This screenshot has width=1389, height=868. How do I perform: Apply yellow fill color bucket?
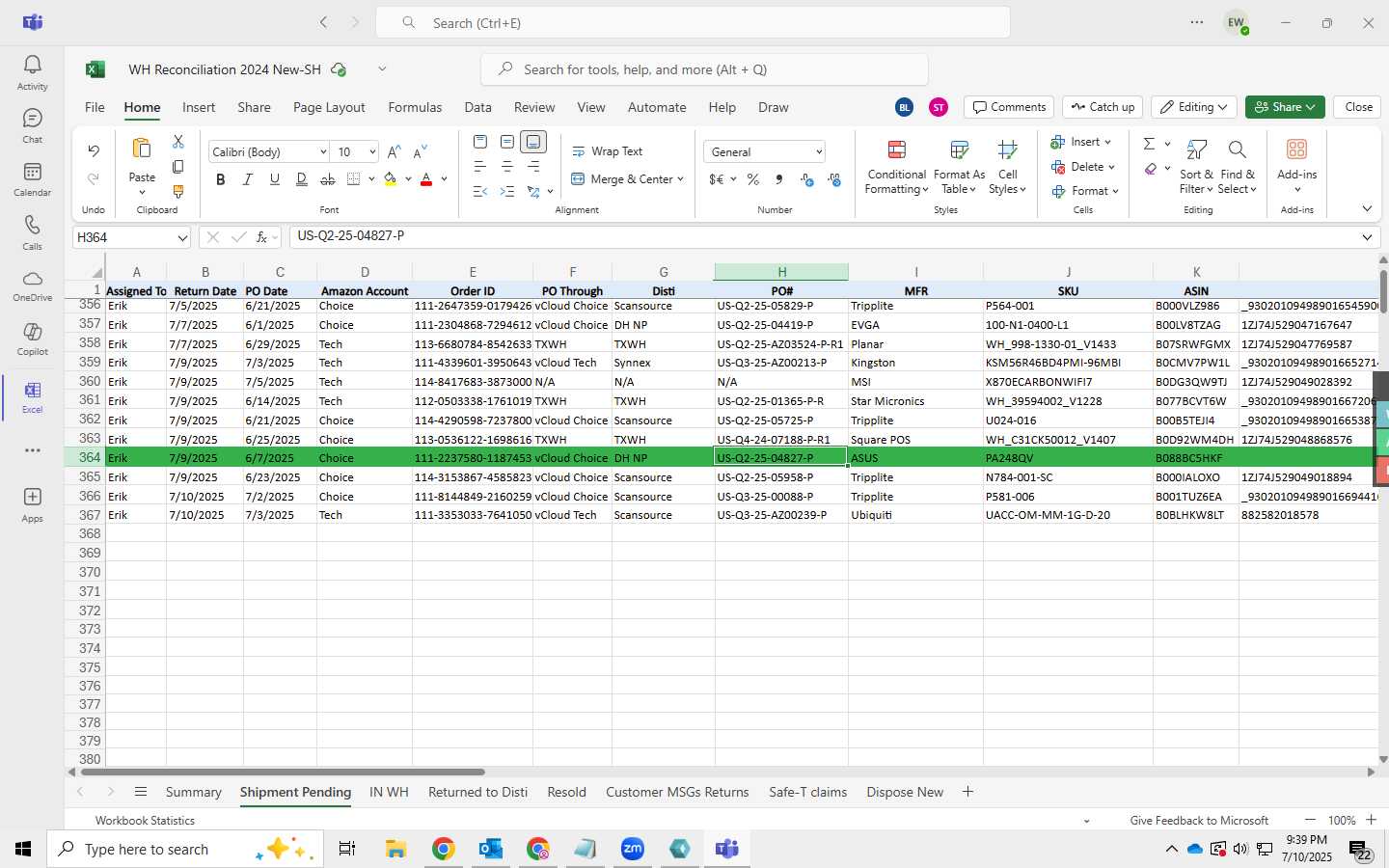tap(391, 179)
